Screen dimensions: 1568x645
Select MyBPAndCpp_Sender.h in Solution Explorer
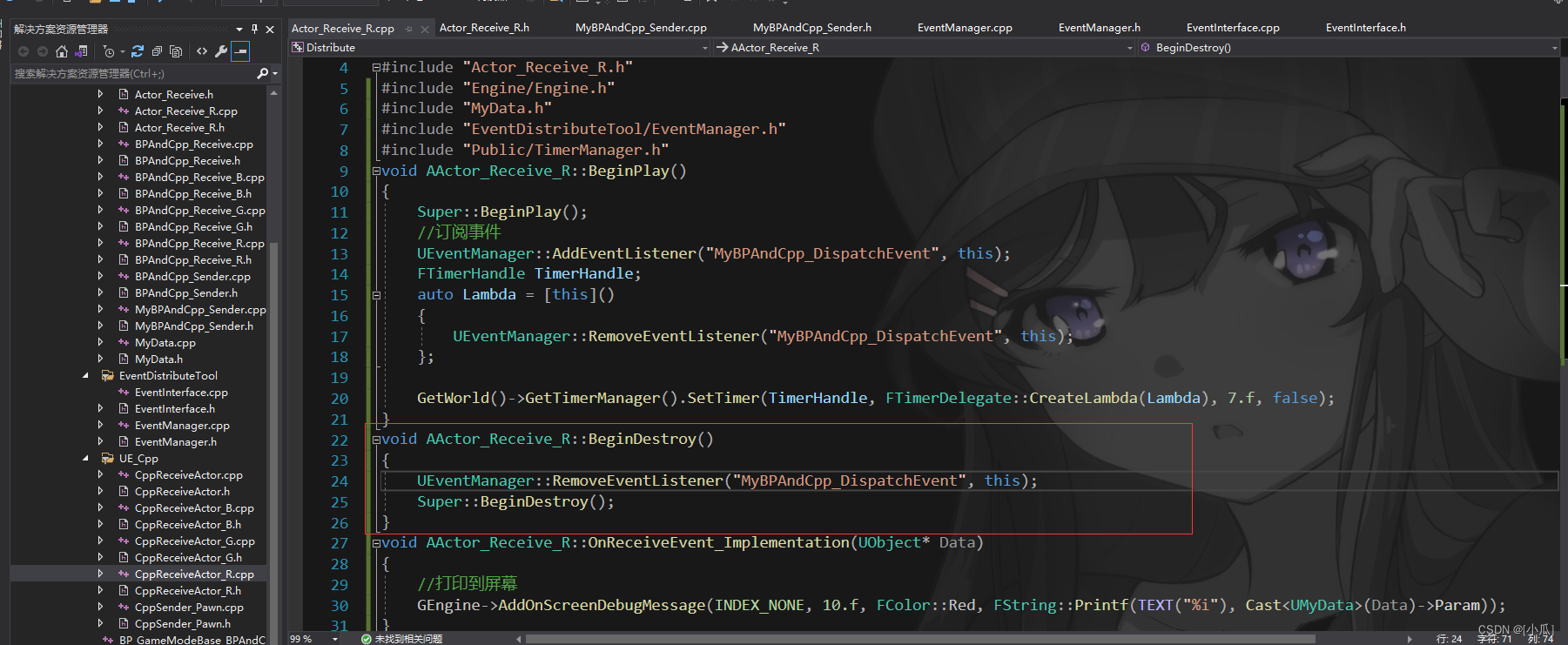[x=194, y=326]
